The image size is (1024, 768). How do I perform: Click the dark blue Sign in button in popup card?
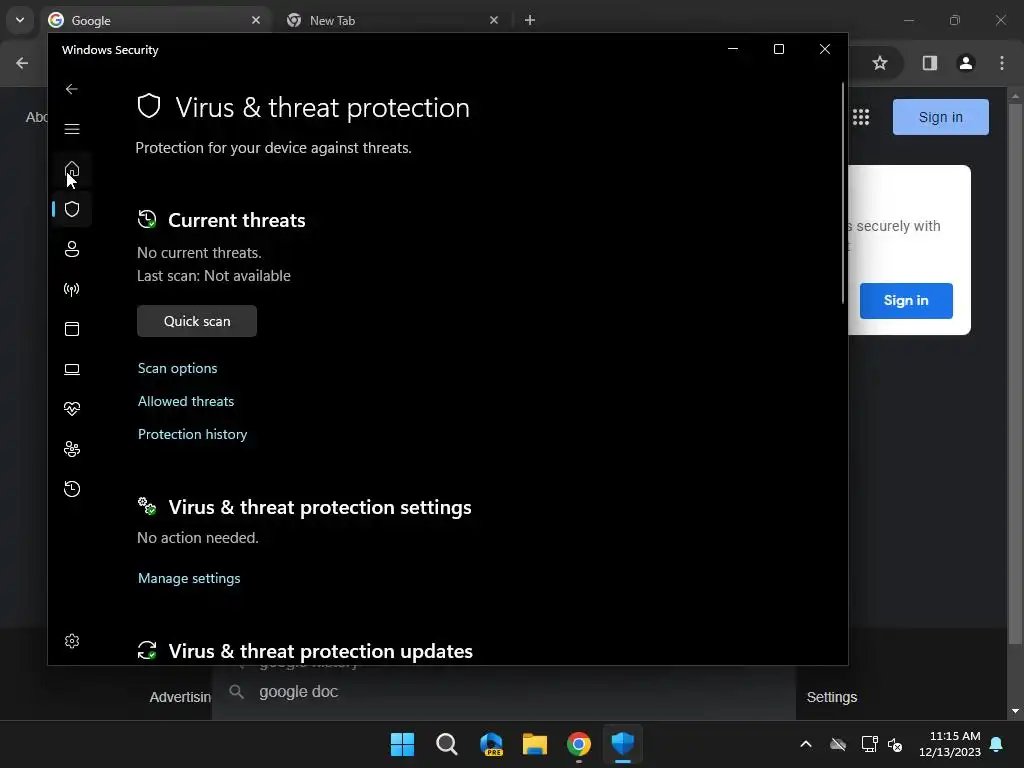[906, 300]
